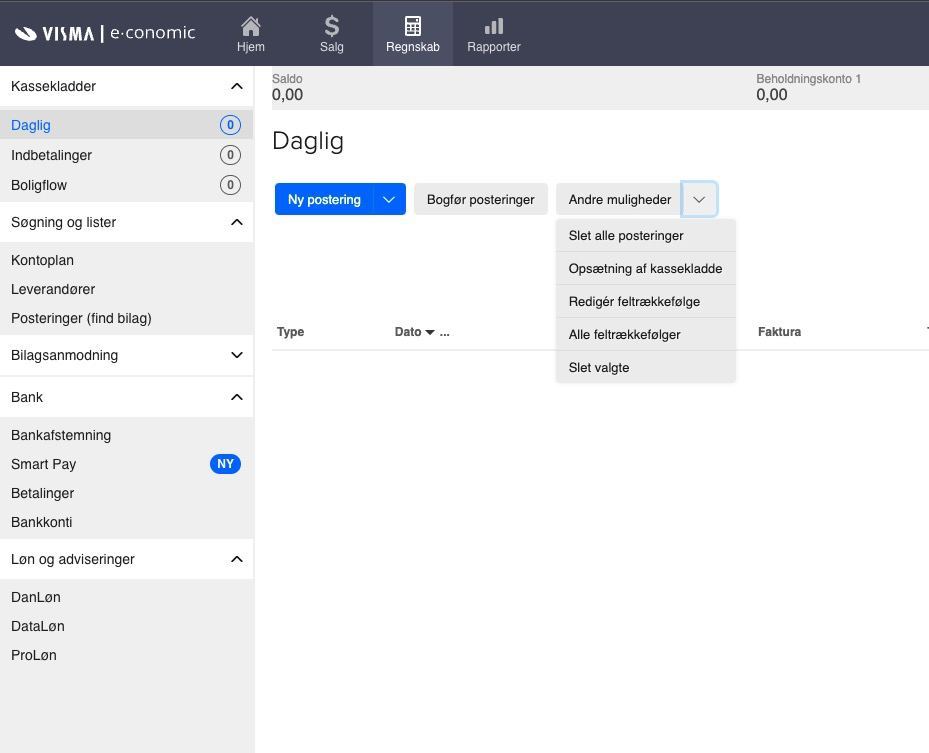929x753 pixels.
Task: Expand the Bilagsanmodning section
Action: pyautogui.click(x=236, y=355)
